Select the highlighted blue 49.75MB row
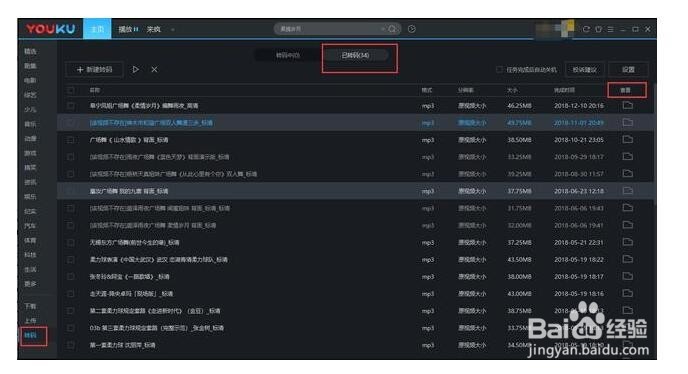Image resolution: width=688 pixels, height=374 pixels. pos(355,123)
